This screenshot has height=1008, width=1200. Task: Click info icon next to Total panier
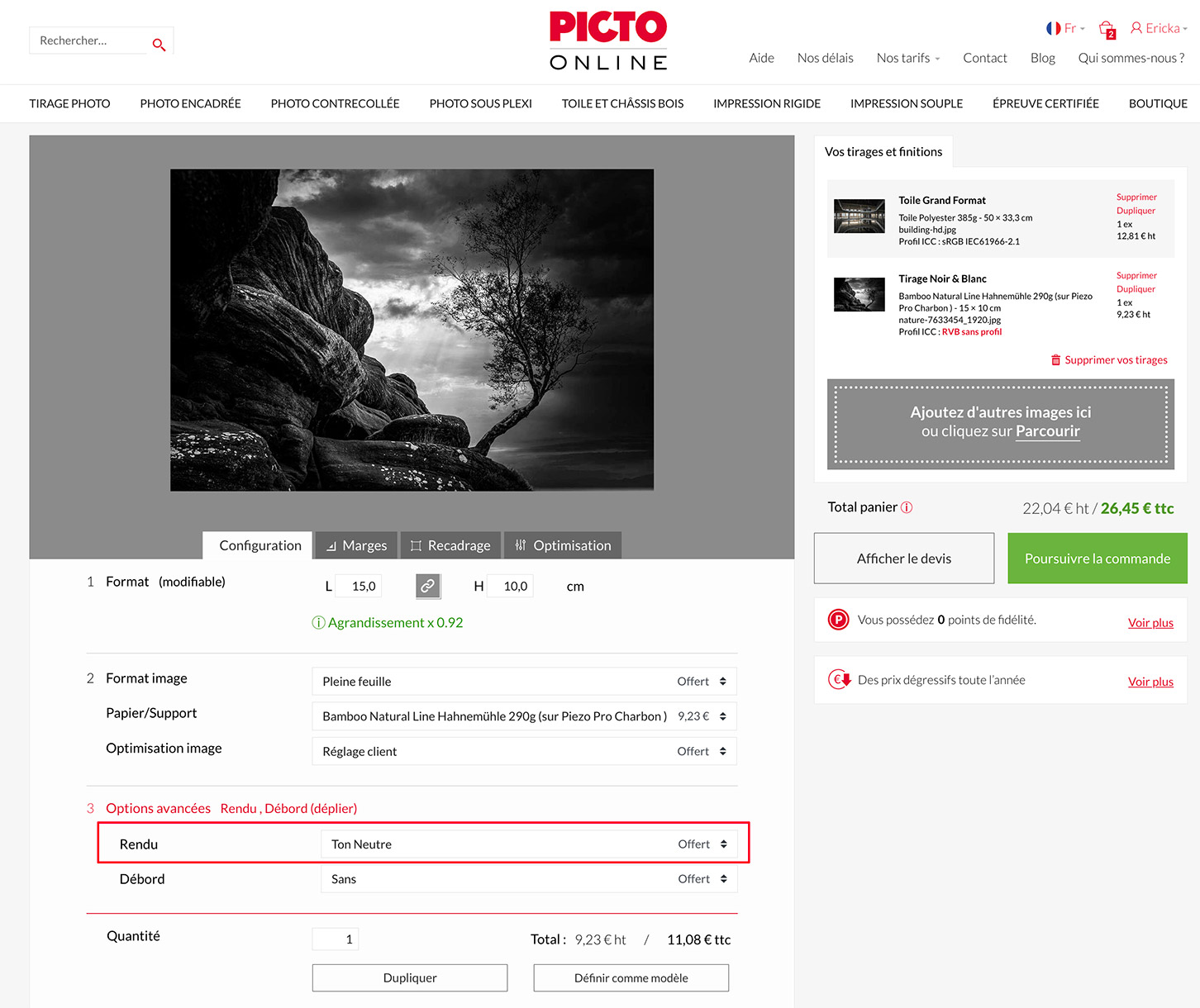[x=907, y=507]
